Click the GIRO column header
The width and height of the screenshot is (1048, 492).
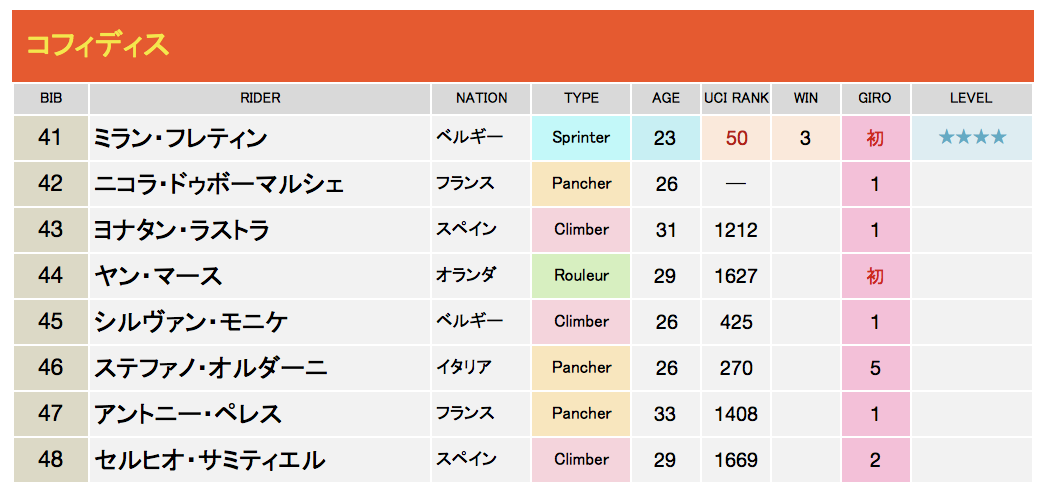(x=875, y=98)
